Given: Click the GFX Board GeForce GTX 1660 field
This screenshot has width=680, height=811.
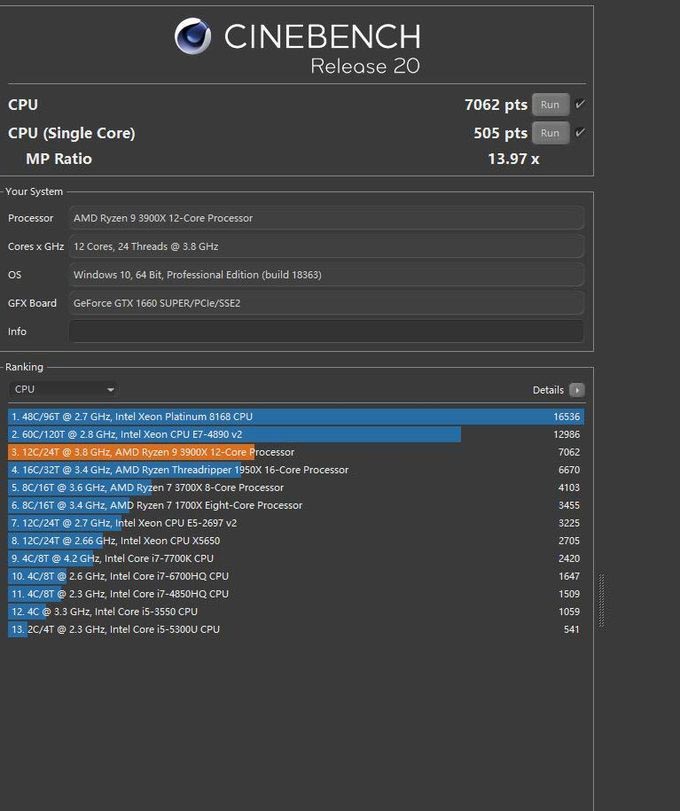Looking at the screenshot, I should [x=326, y=303].
